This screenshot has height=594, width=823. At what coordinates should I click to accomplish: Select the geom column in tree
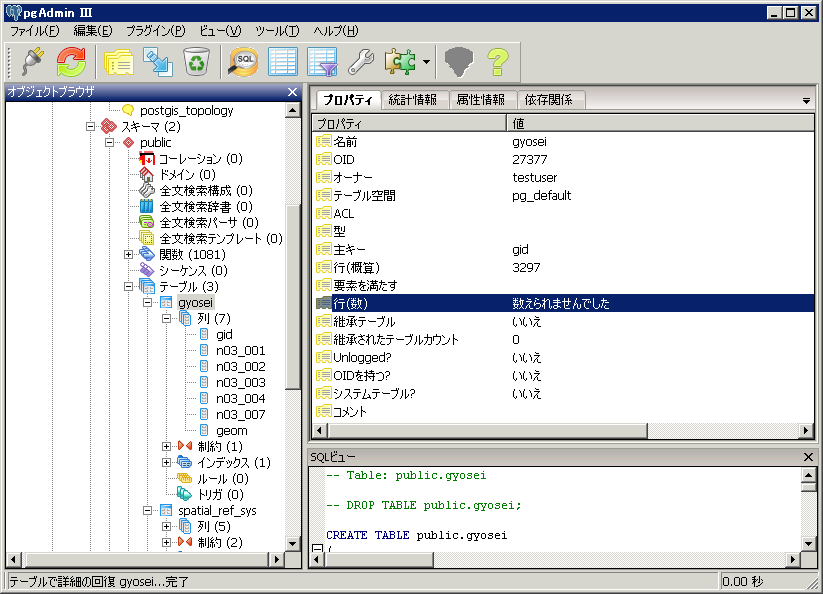coord(230,430)
